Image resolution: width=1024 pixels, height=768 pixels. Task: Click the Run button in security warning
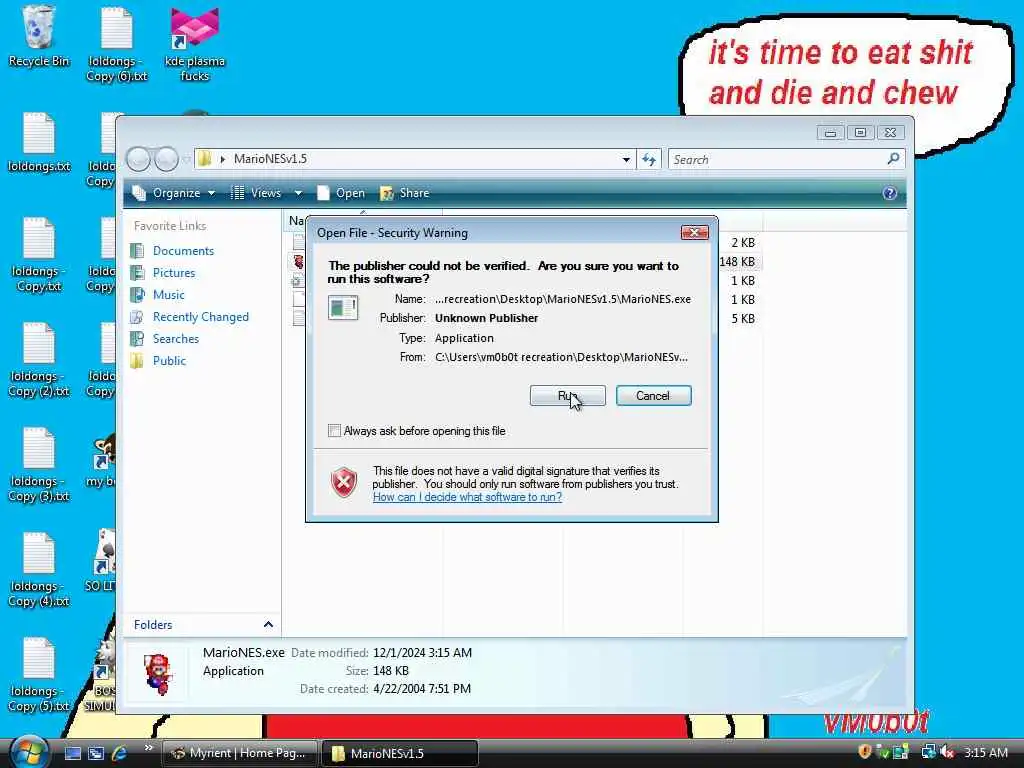tap(568, 396)
